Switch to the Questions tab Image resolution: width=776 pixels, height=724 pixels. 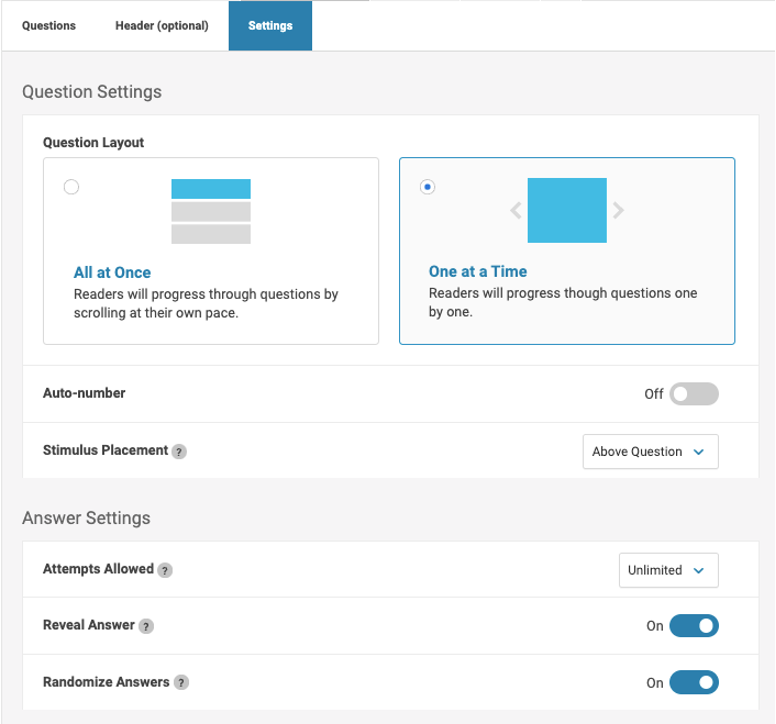coord(49,26)
